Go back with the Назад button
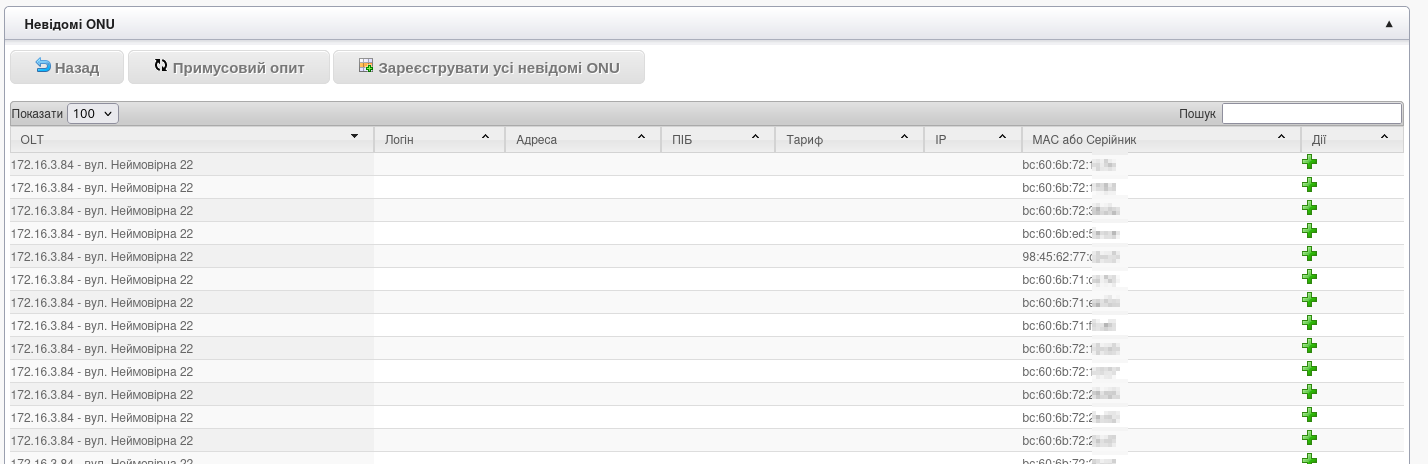This screenshot has height=464, width=1428. [67, 68]
